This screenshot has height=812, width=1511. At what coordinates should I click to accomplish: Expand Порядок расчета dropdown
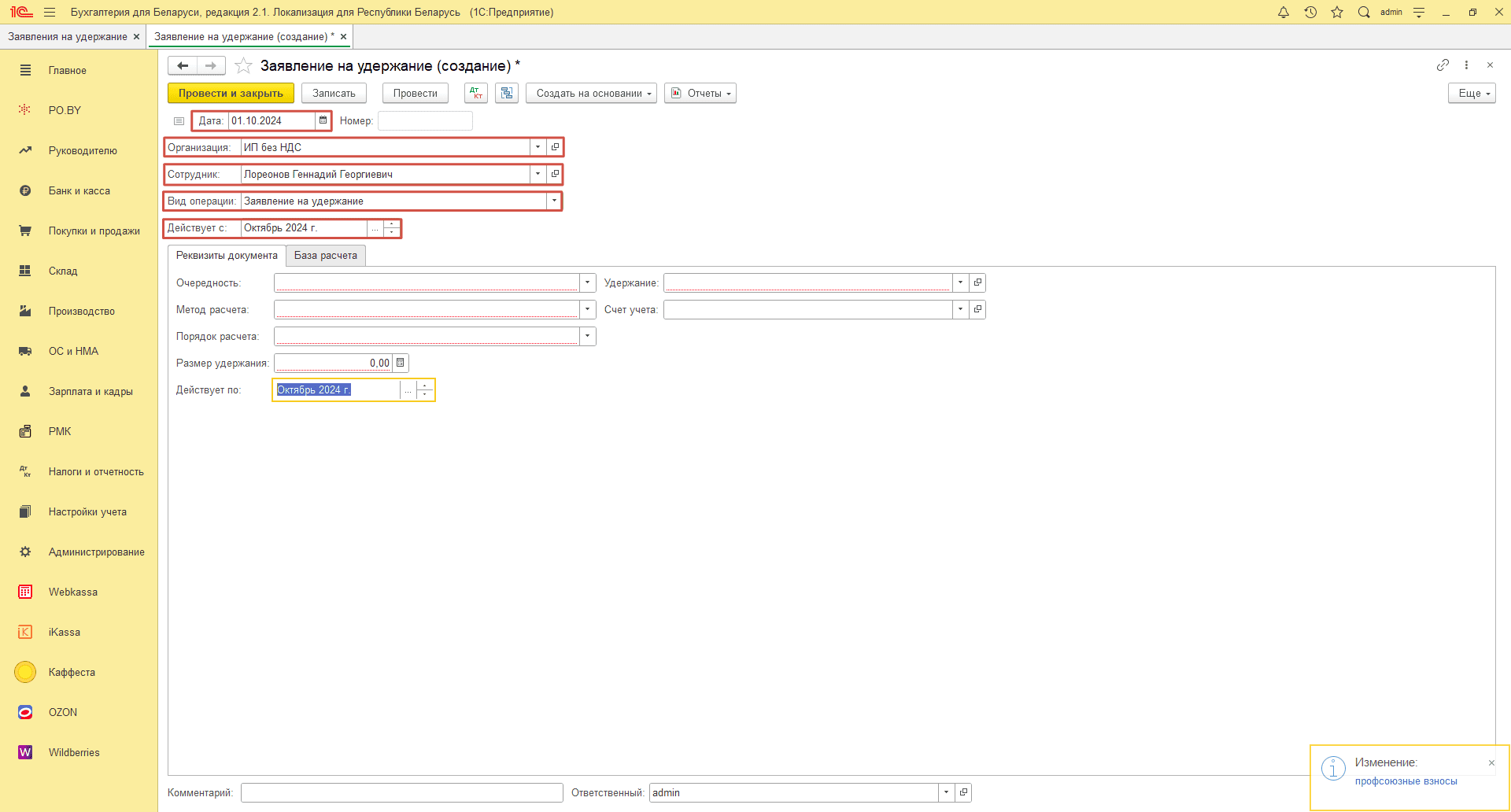(587, 336)
